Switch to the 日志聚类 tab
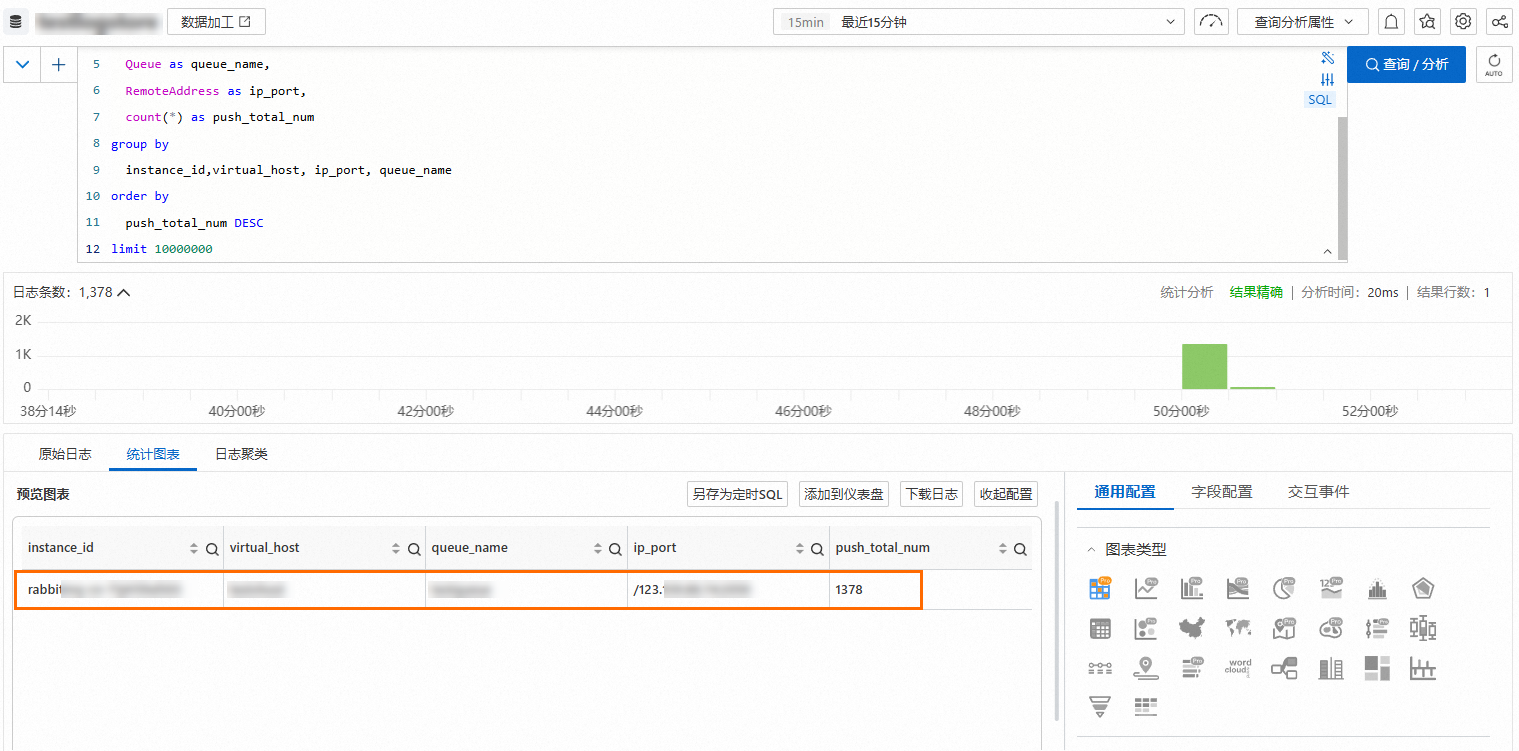 (241, 454)
